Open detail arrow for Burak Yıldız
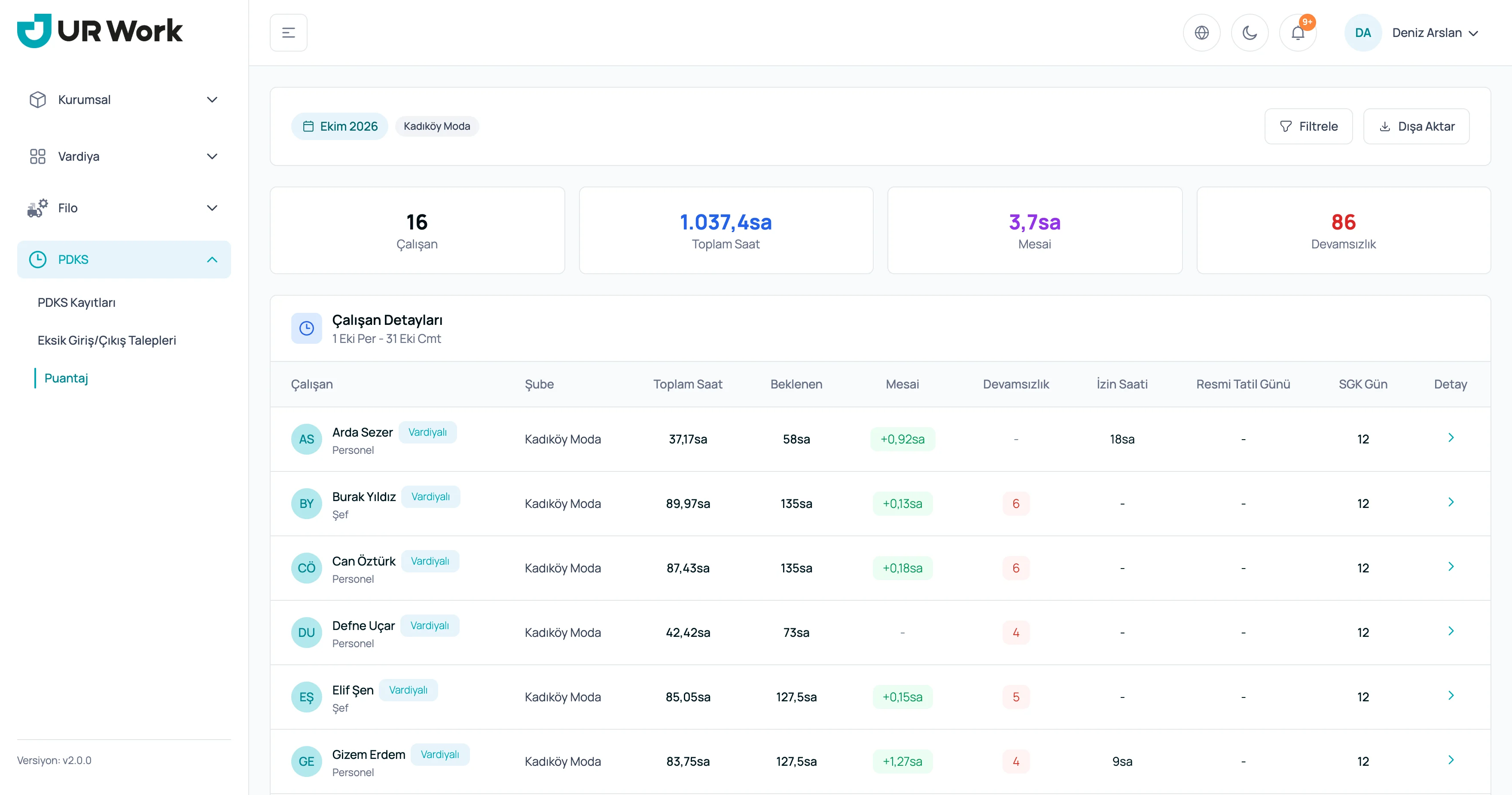 (1451, 502)
